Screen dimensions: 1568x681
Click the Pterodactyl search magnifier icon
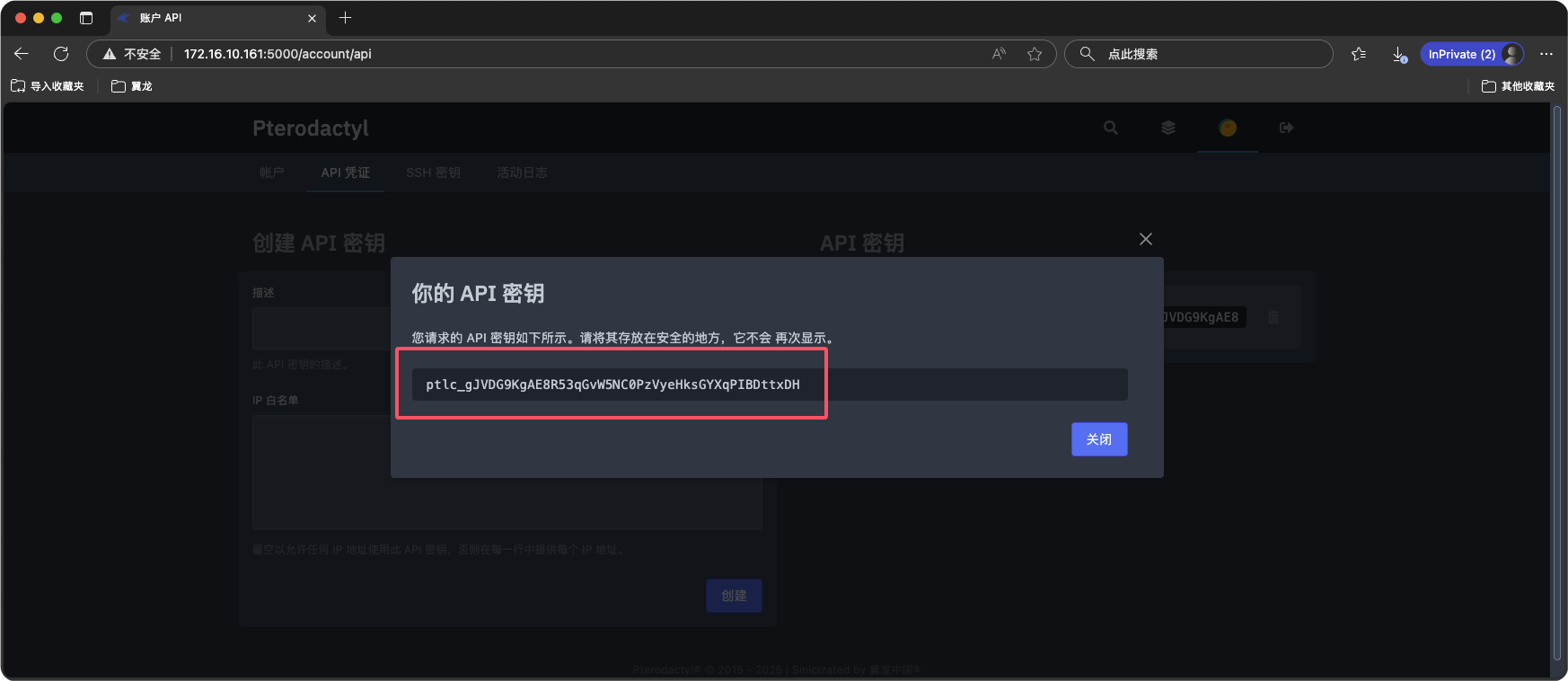coord(1111,128)
